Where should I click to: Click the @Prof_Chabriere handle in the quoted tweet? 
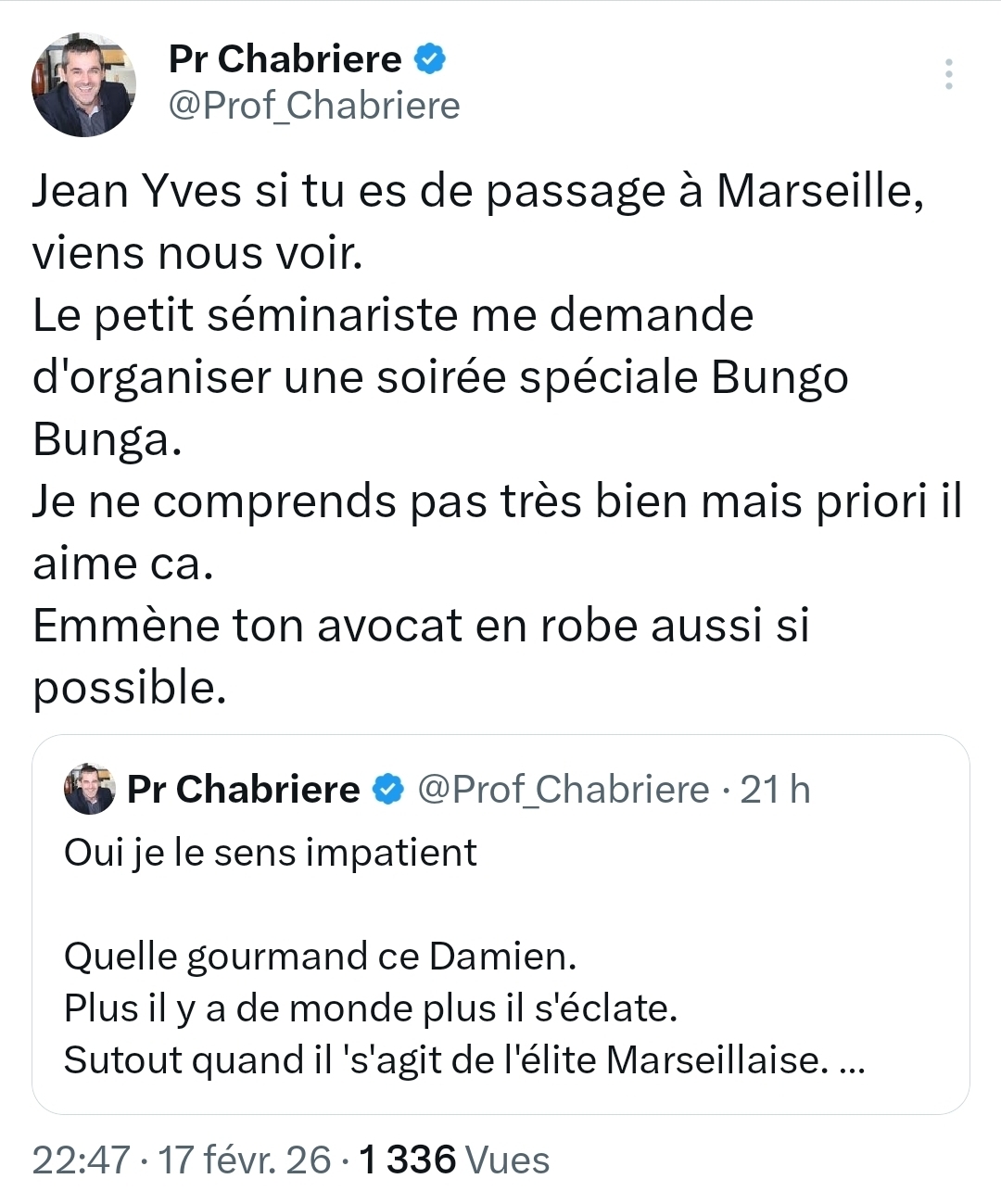tap(564, 790)
